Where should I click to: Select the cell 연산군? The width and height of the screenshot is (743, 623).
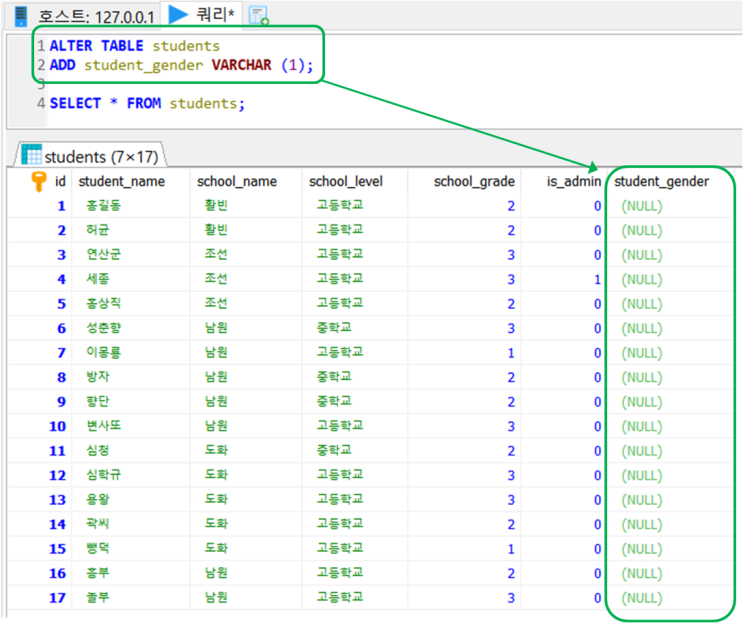(104, 254)
